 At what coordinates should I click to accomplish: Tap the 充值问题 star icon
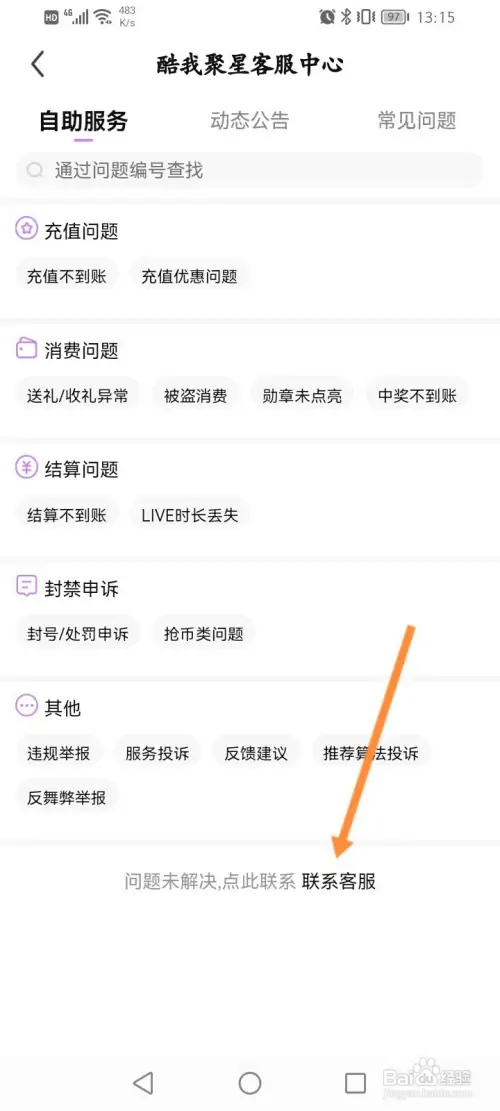click(x=26, y=229)
